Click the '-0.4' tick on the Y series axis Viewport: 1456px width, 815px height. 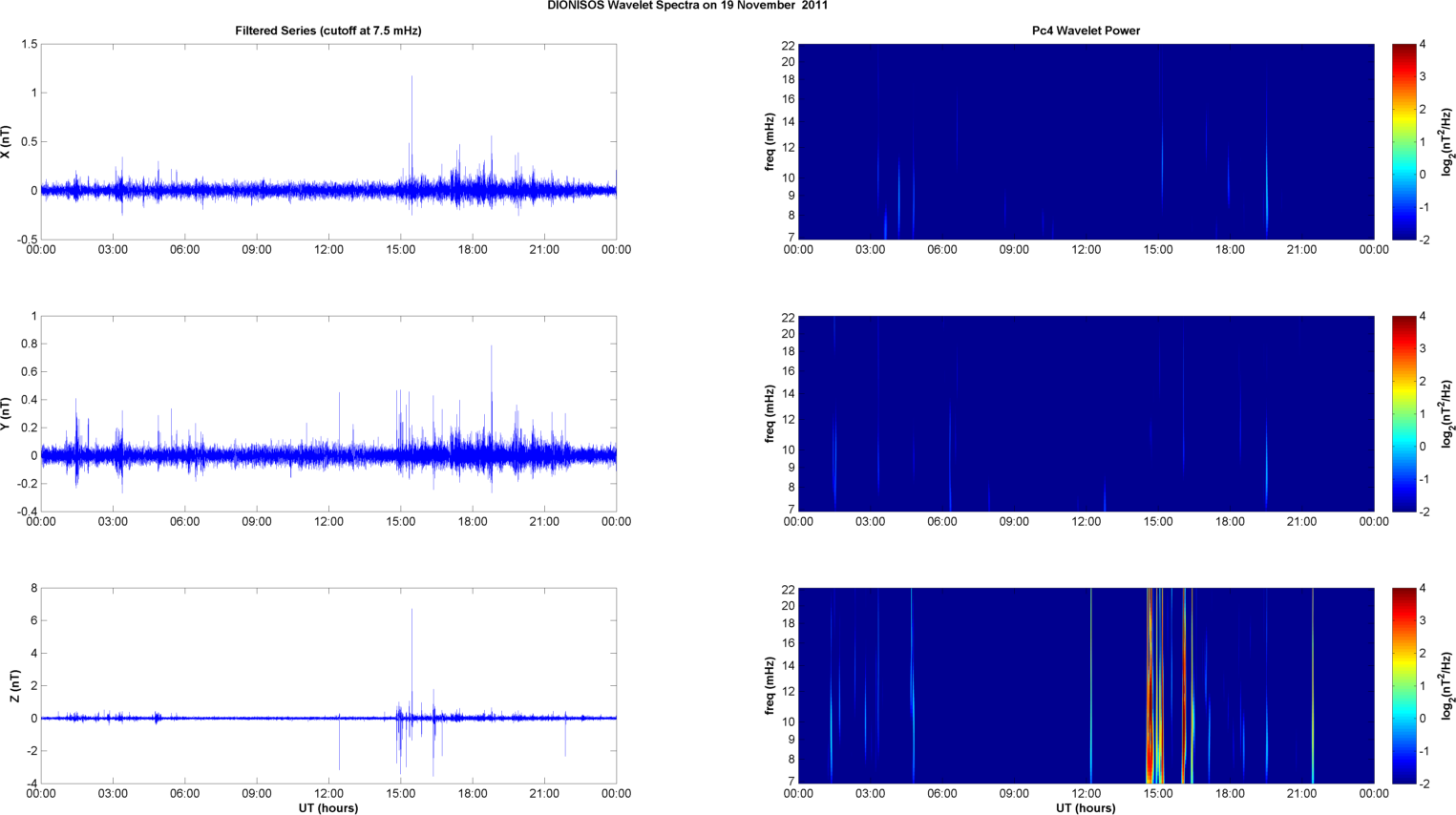[x=27, y=512]
